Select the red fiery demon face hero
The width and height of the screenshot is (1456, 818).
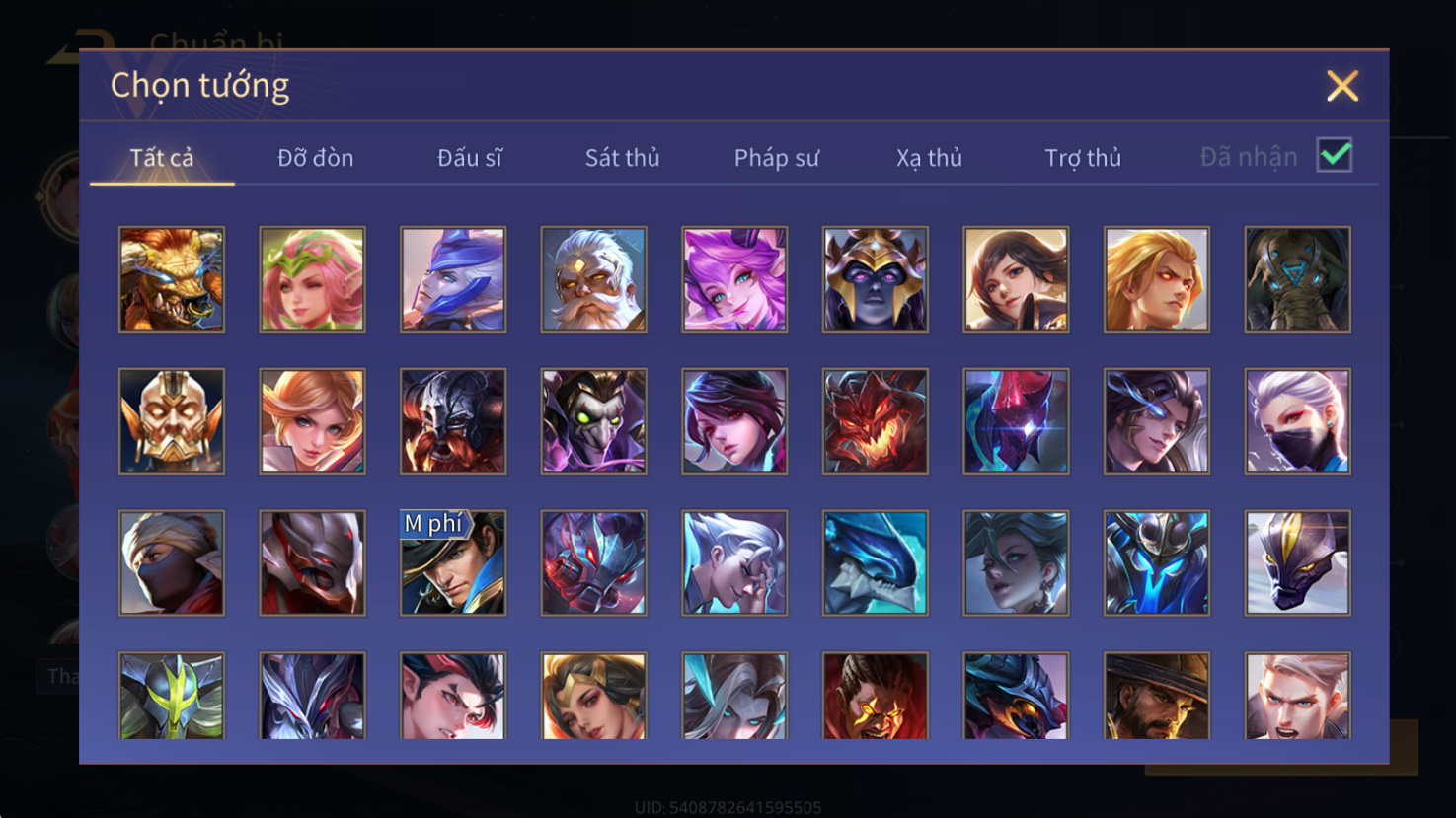(875, 421)
